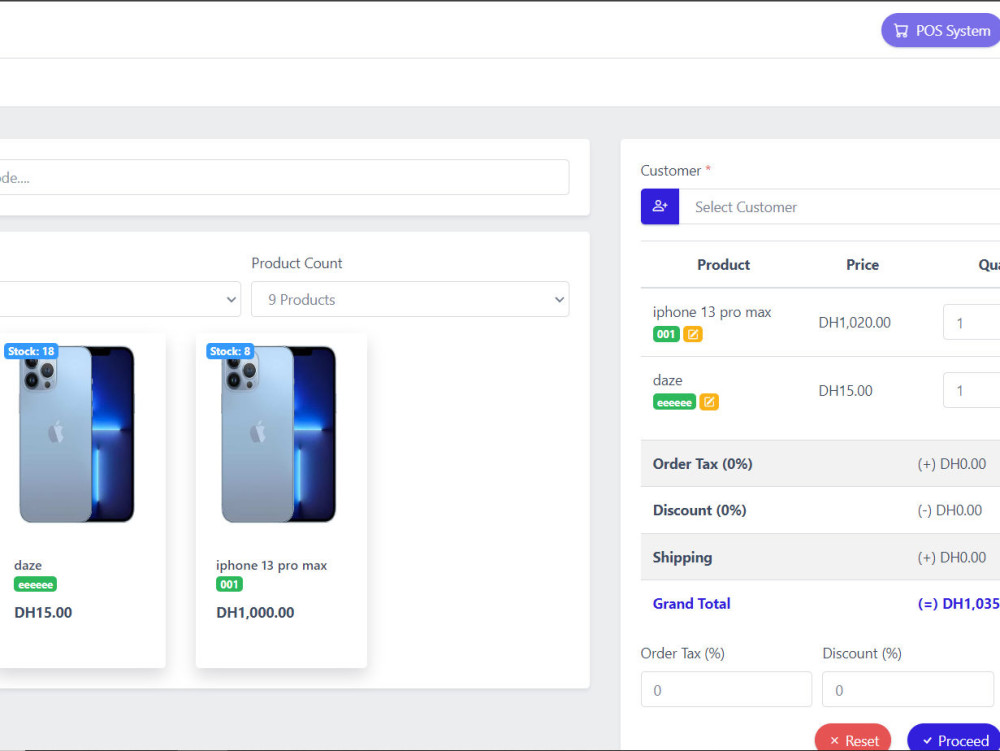Viewport: 1000px width, 751px height.
Task: Focus the daze quantity field
Action: pyautogui.click(x=971, y=390)
